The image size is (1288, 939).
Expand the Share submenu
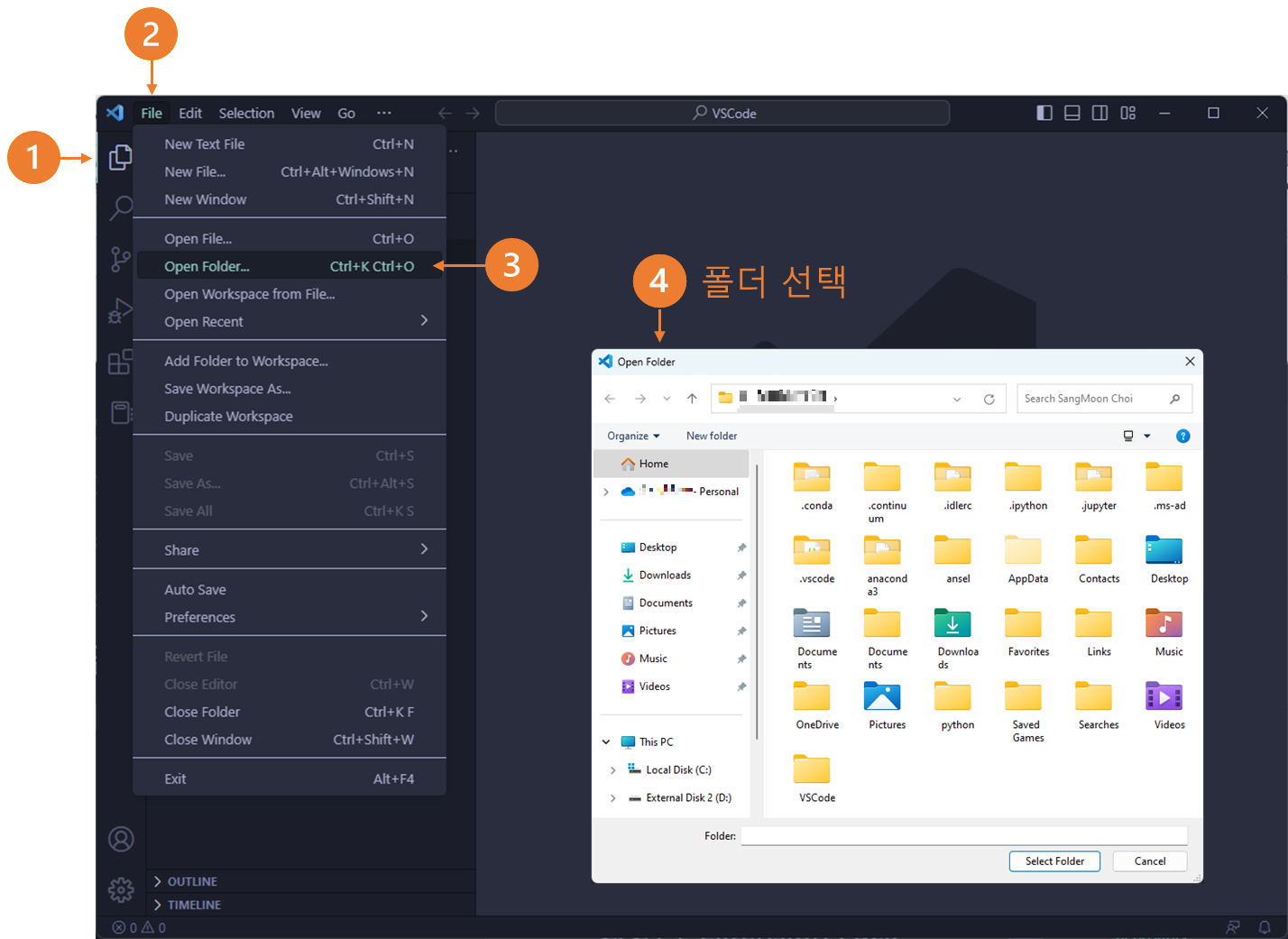click(x=290, y=550)
